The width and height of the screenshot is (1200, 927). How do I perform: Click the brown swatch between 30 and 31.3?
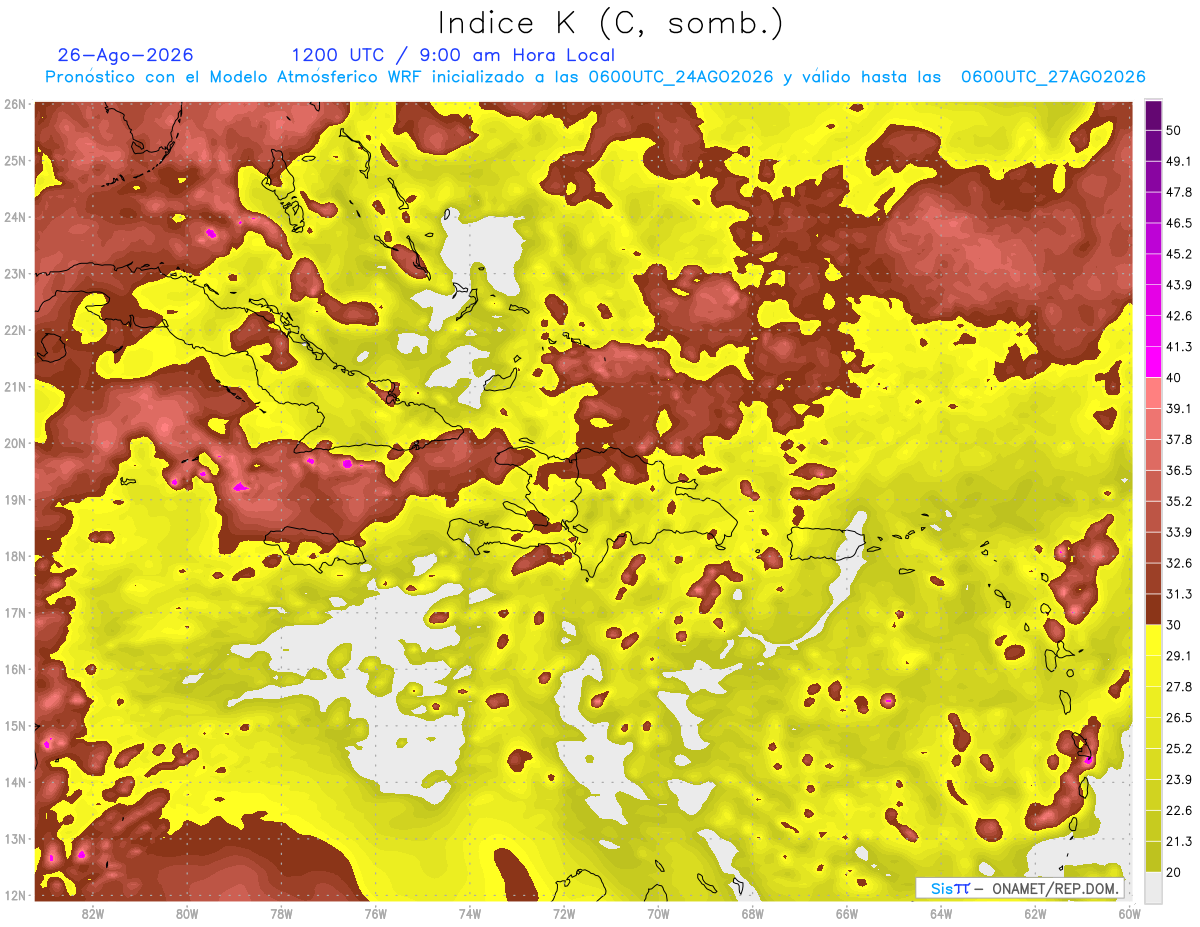pyautogui.click(x=1153, y=609)
